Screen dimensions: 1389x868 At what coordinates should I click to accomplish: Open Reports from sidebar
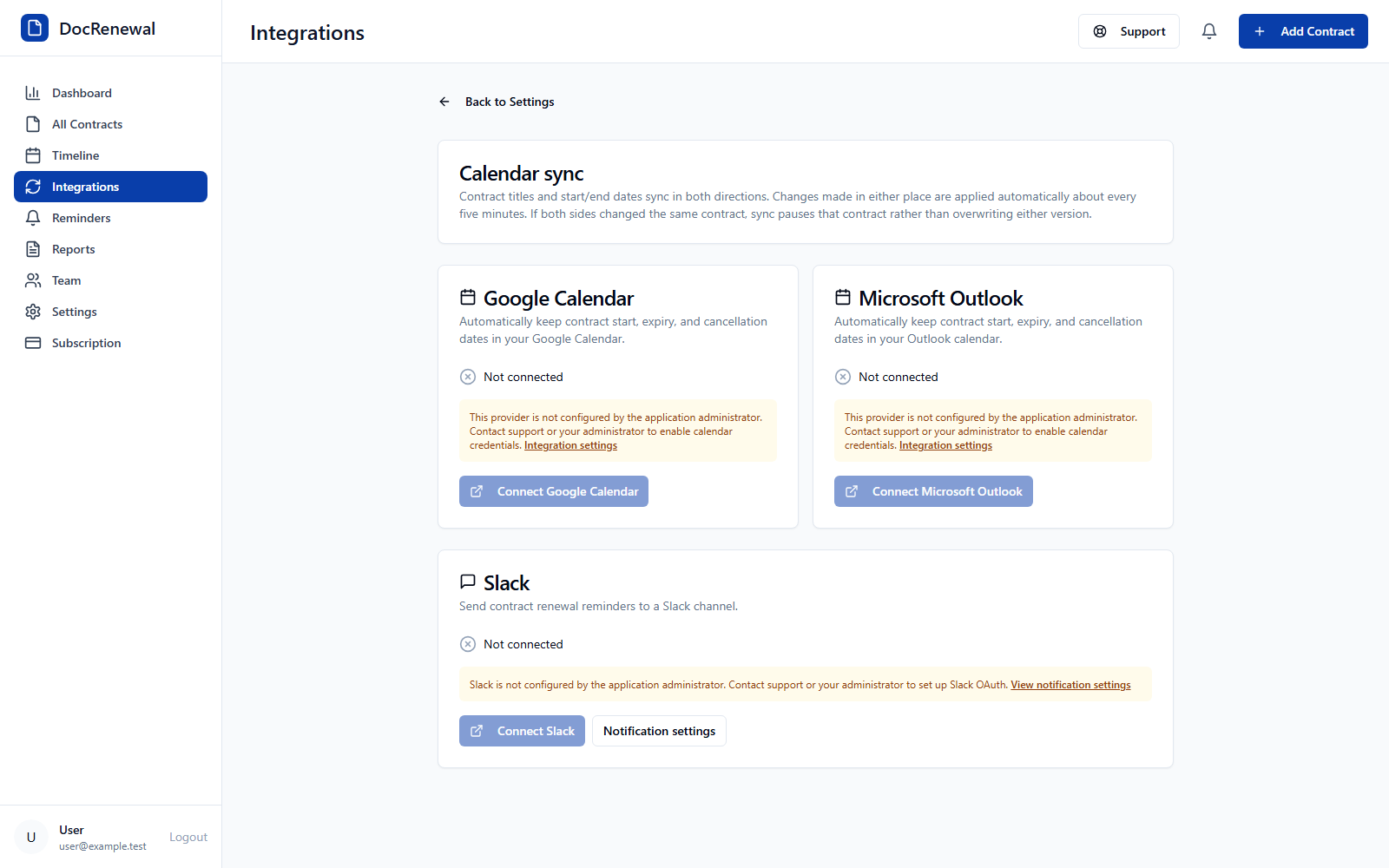coord(110,249)
